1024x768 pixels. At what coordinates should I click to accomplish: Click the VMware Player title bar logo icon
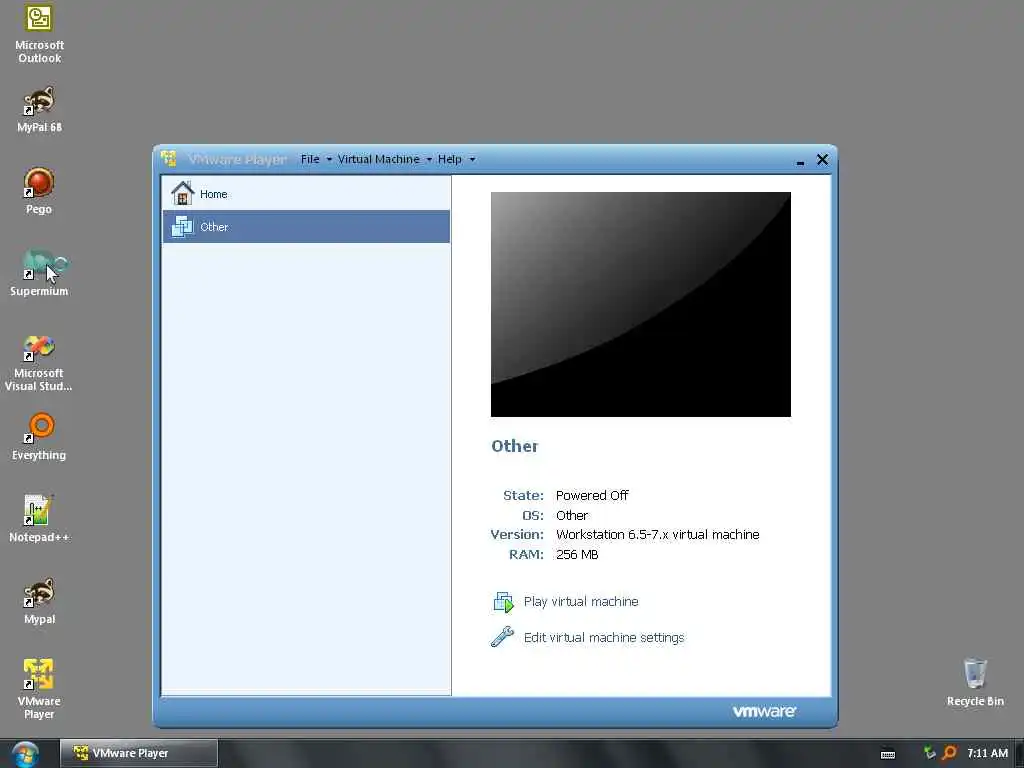tap(168, 158)
